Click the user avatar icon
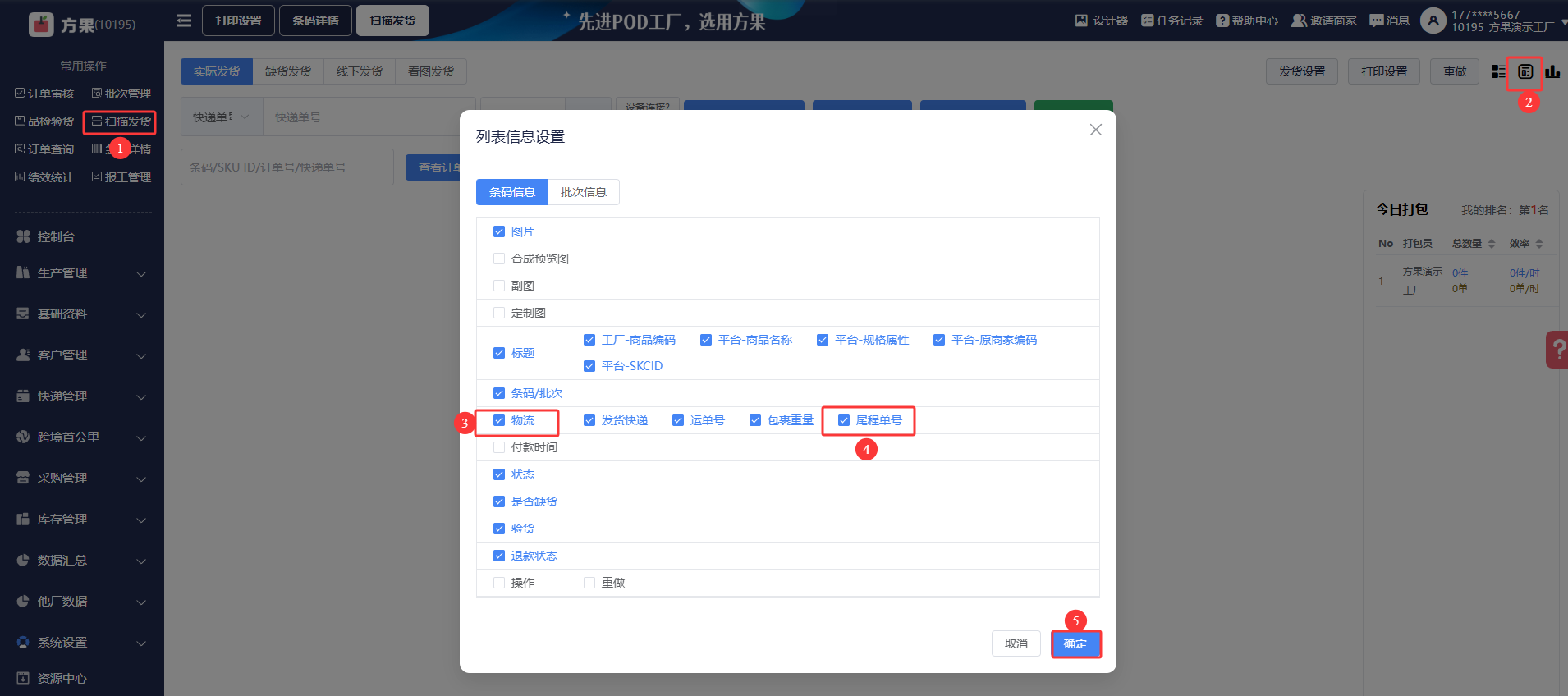Screen dimensions: 1568x696 point(1433,21)
